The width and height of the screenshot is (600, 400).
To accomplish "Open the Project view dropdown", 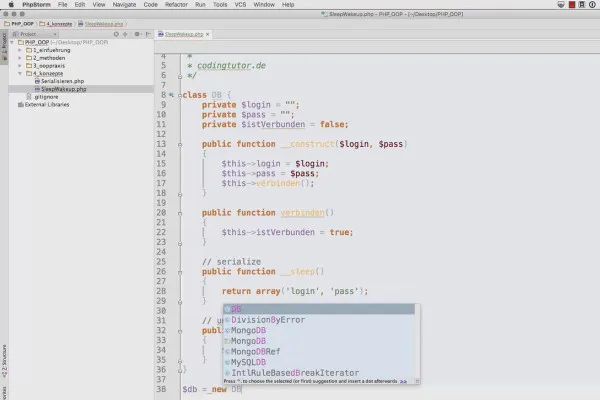I will [35, 34].
